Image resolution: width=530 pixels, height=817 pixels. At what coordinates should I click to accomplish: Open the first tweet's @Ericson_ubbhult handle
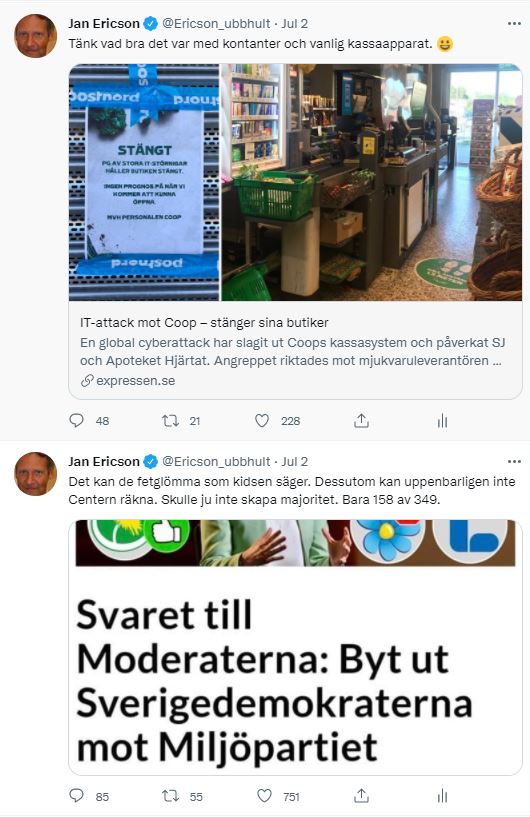pyautogui.click(x=216, y=23)
